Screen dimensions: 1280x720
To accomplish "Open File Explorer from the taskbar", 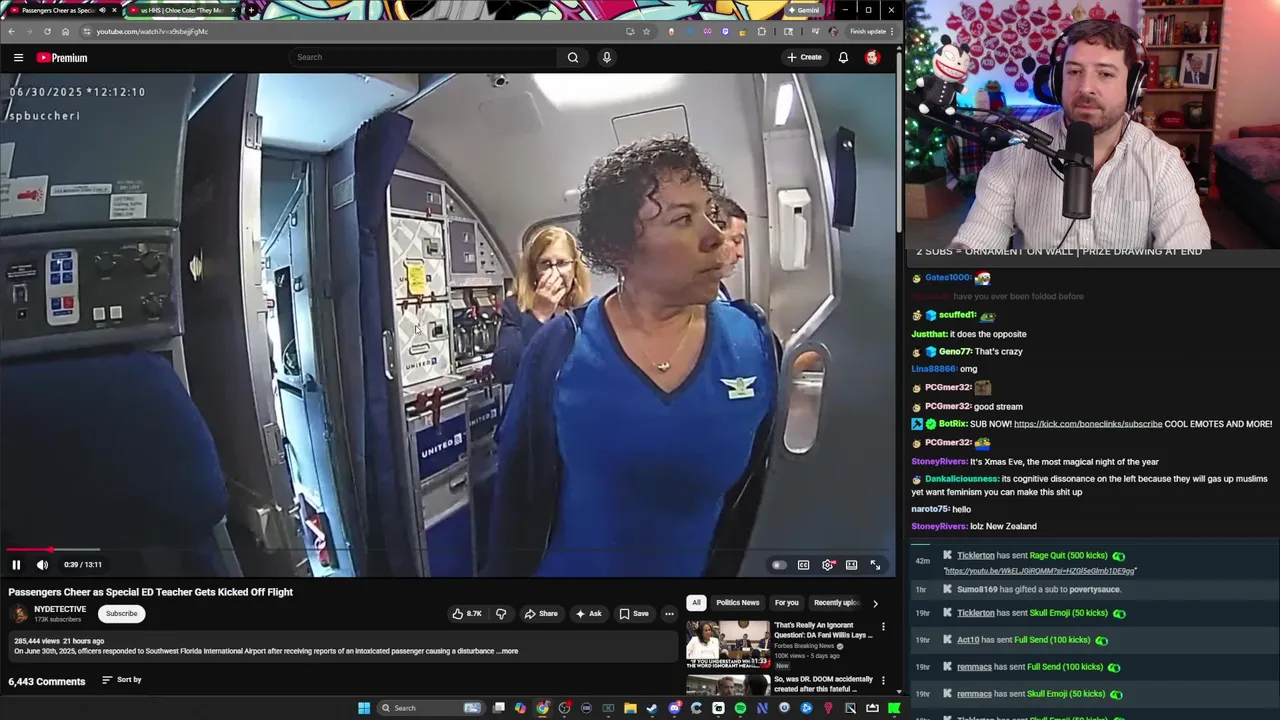I will click(x=630, y=708).
